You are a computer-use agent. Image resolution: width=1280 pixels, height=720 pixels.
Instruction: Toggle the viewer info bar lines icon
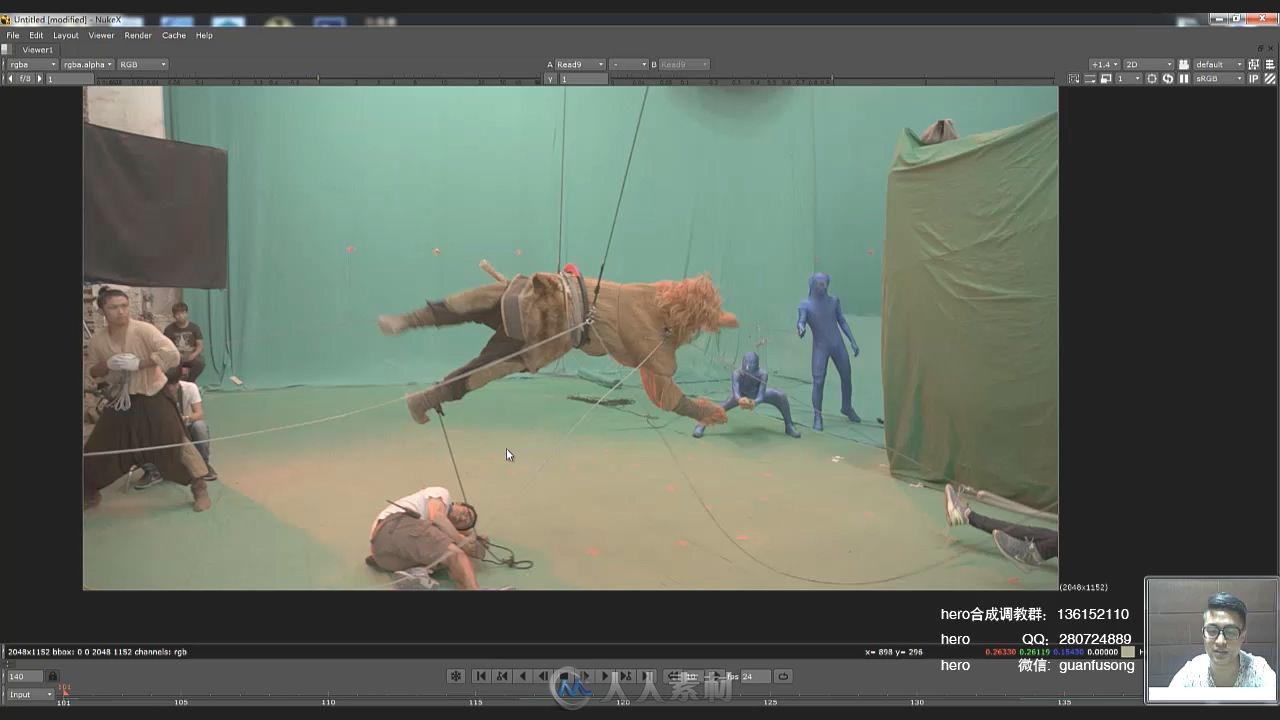coord(1270,64)
